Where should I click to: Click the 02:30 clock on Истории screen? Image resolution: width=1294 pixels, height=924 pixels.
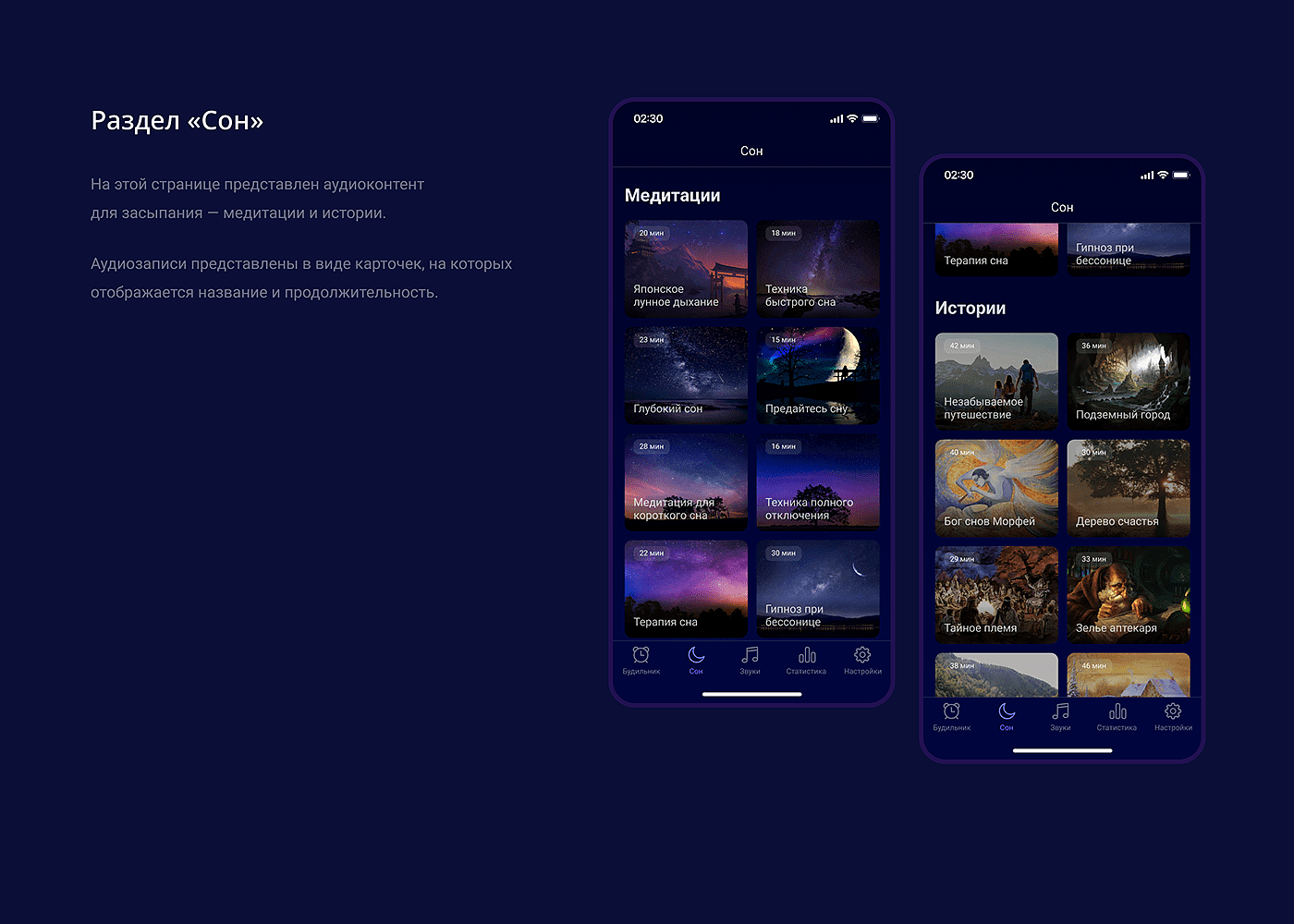click(958, 176)
